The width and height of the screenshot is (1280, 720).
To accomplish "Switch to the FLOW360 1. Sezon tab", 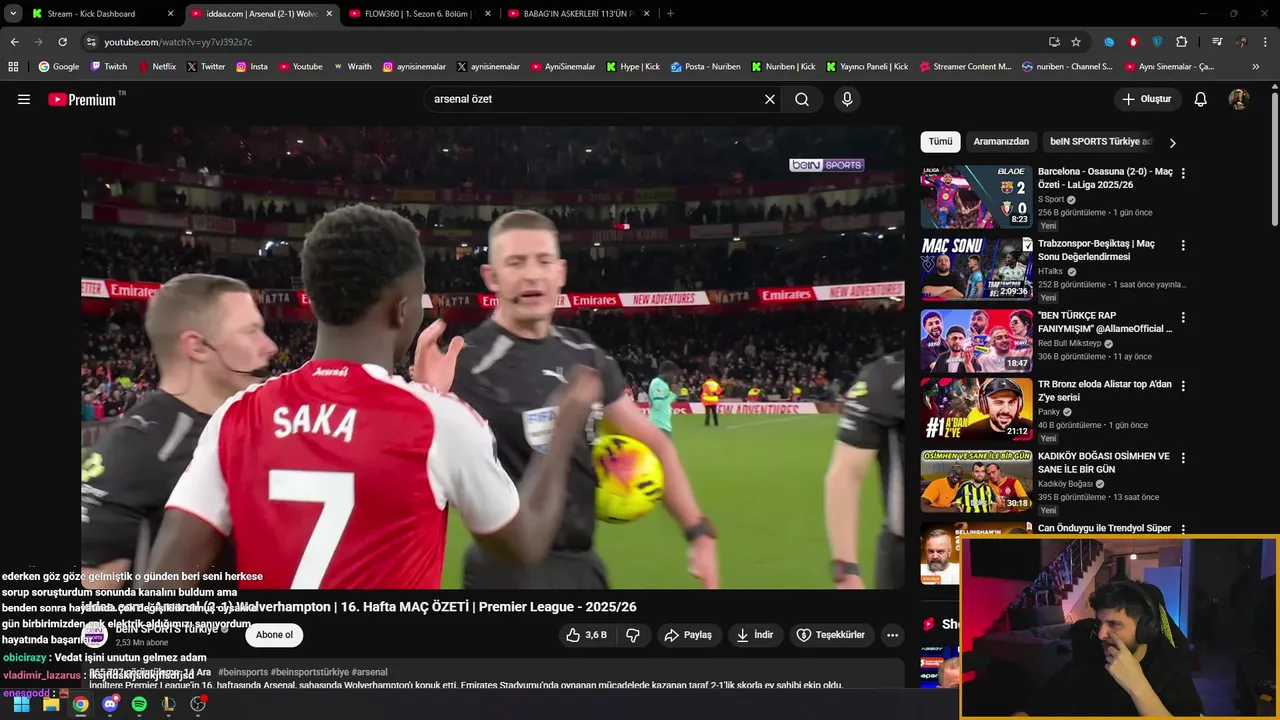I will [x=420, y=14].
